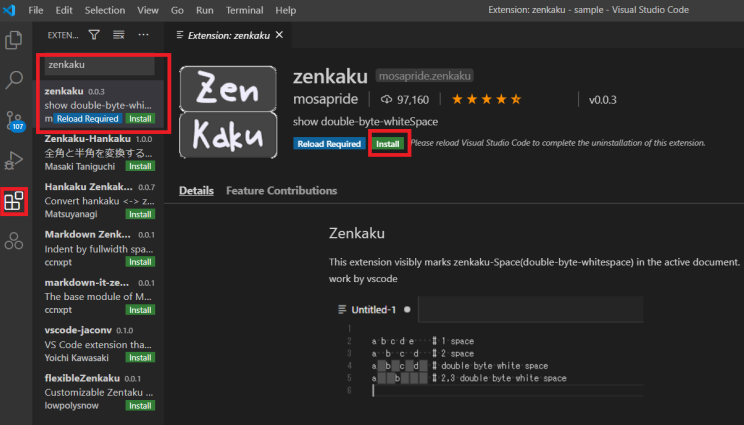Open the Go menu

(x=177, y=10)
